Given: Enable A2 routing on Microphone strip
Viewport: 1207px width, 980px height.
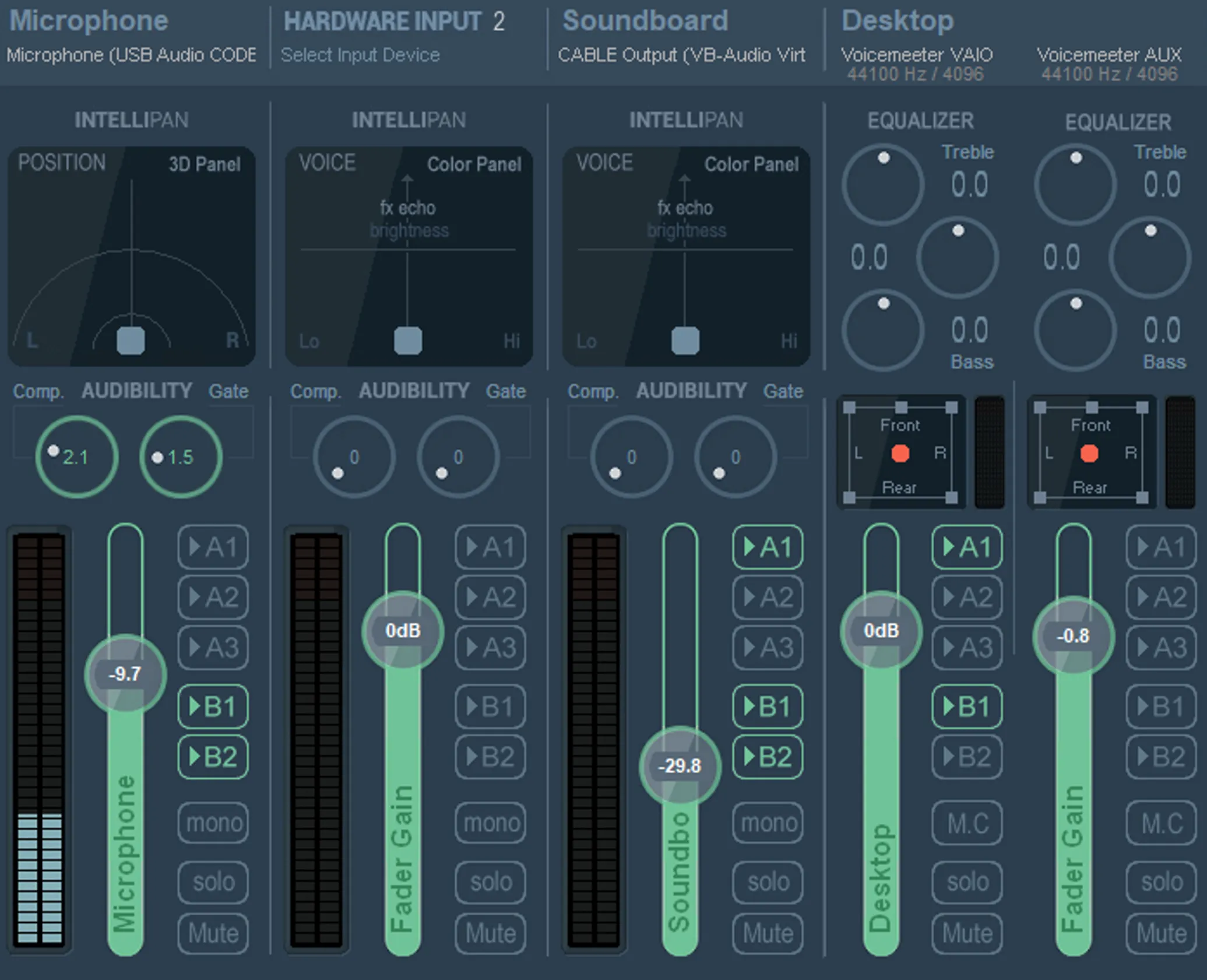Looking at the screenshot, I should pos(213,597).
